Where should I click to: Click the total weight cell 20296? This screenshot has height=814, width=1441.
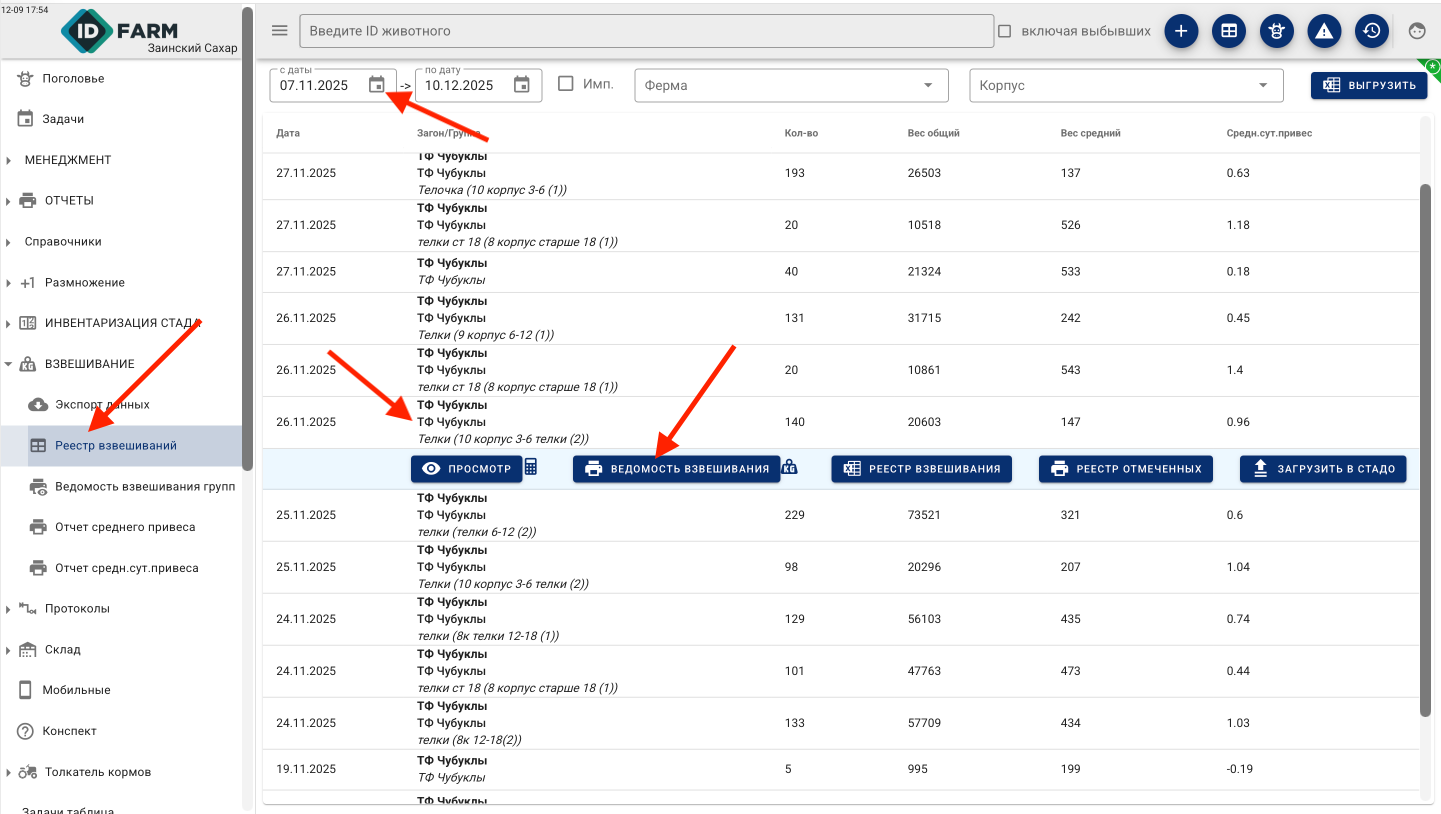pos(924,567)
